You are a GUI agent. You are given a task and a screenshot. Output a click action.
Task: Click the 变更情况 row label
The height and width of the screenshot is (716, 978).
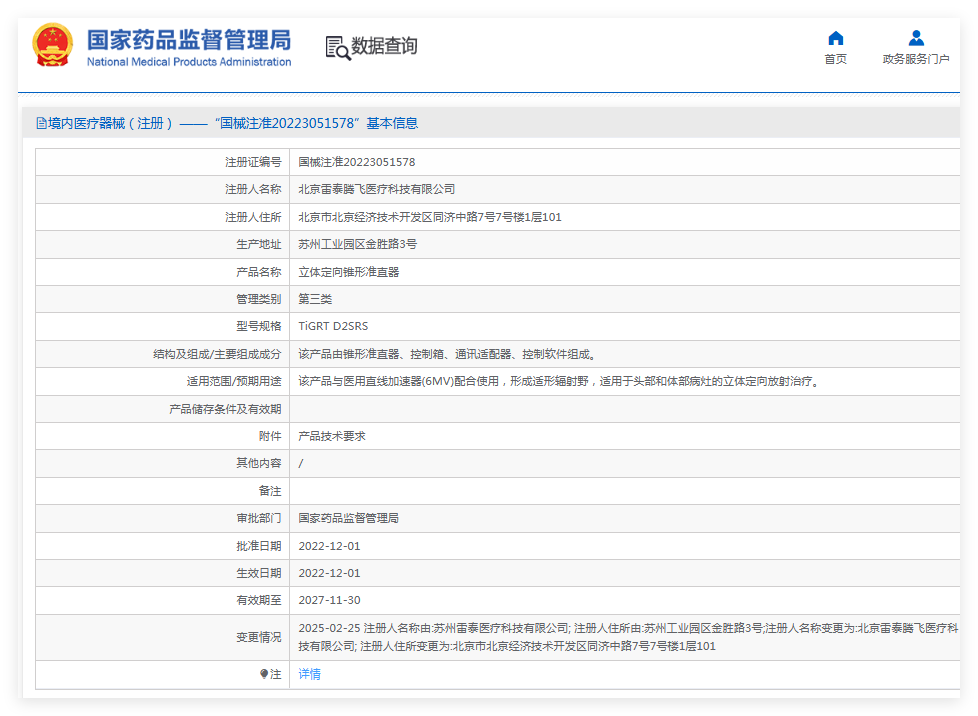(x=259, y=637)
